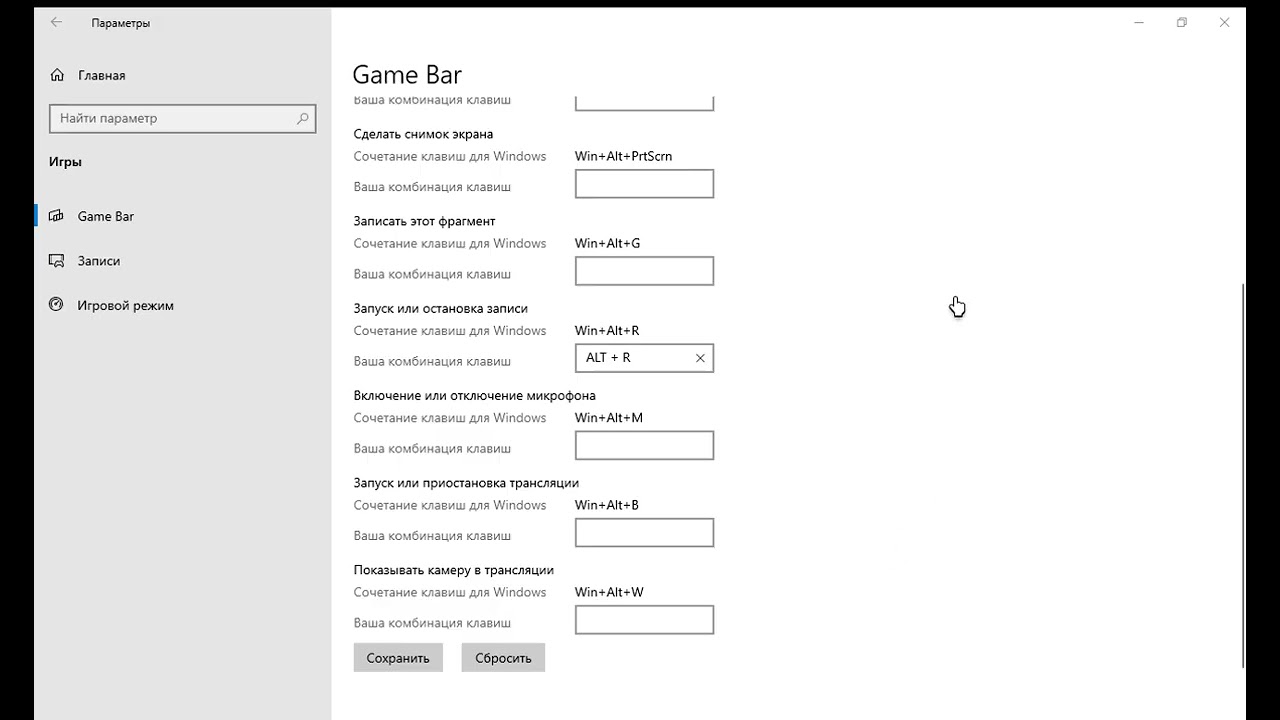
Task: Click the Игровой режим sidebar icon
Action: pyautogui.click(x=57, y=305)
